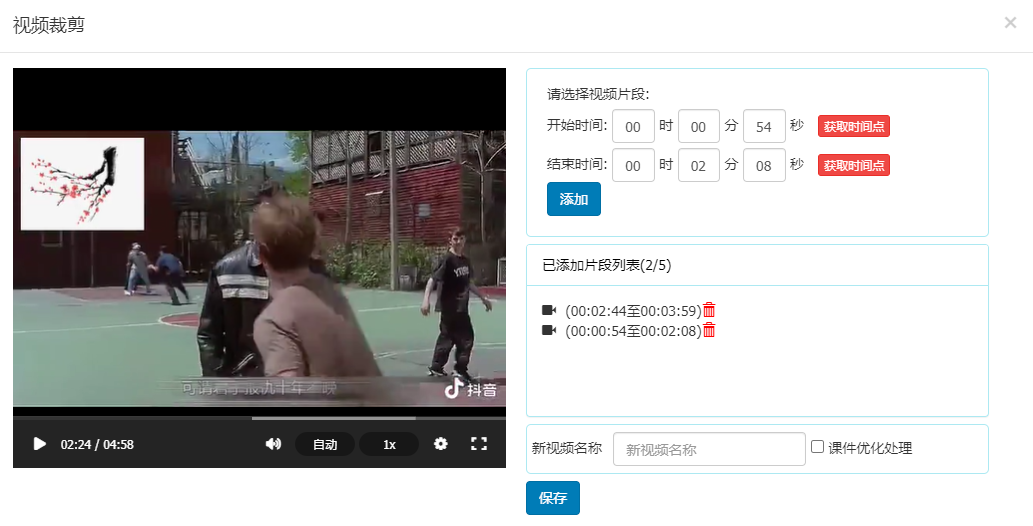
Task: Mute the video with the speaker icon
Action: click(273, 444)
